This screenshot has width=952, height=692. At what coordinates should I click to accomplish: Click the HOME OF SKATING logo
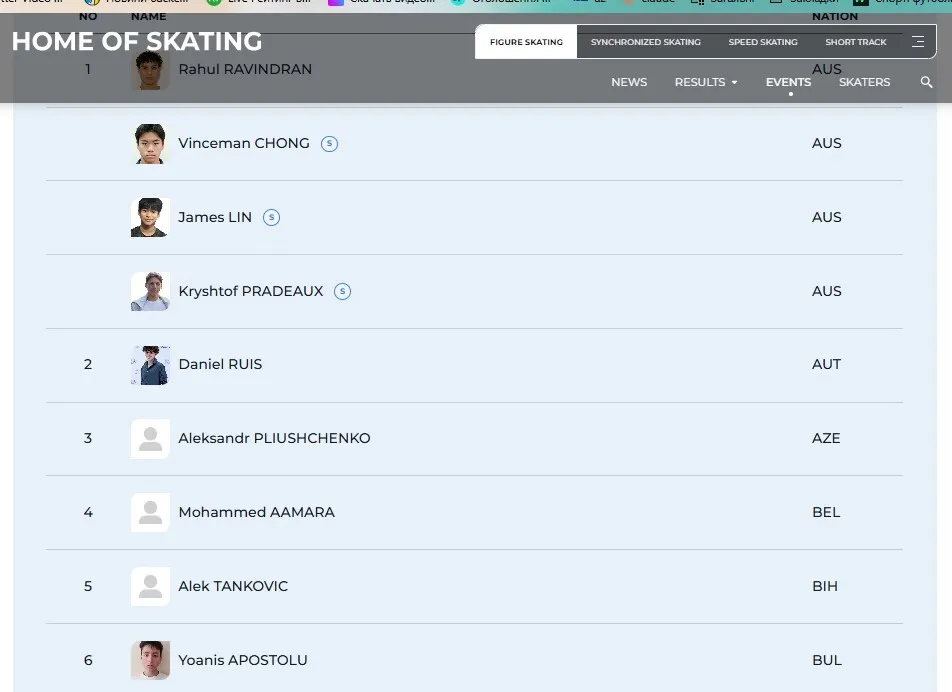(137, 41)
